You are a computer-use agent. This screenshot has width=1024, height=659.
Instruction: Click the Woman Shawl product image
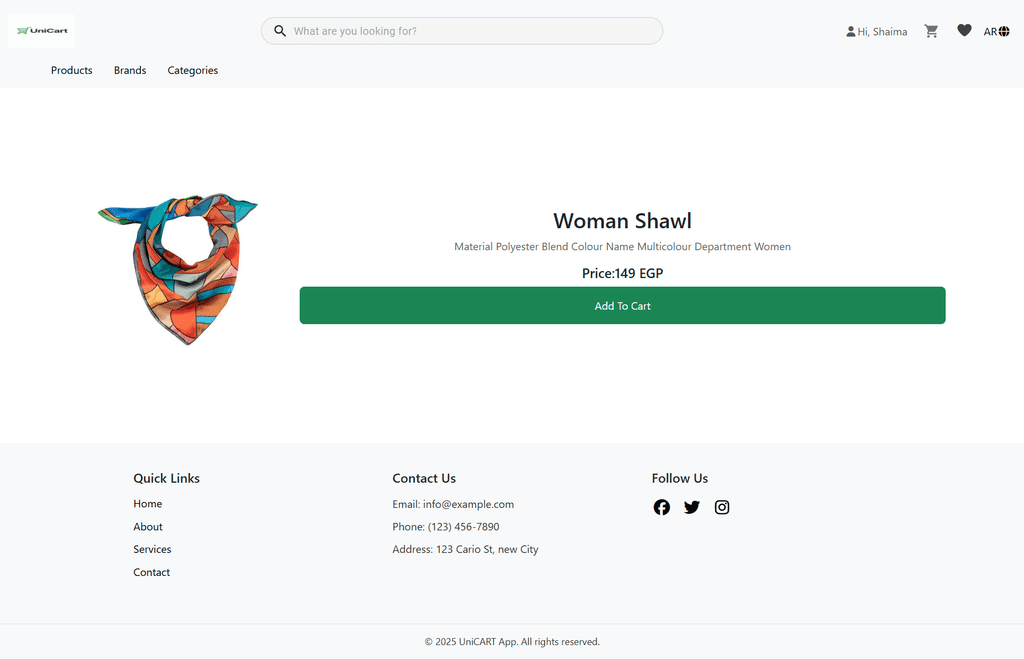click(x=178, y=270)
